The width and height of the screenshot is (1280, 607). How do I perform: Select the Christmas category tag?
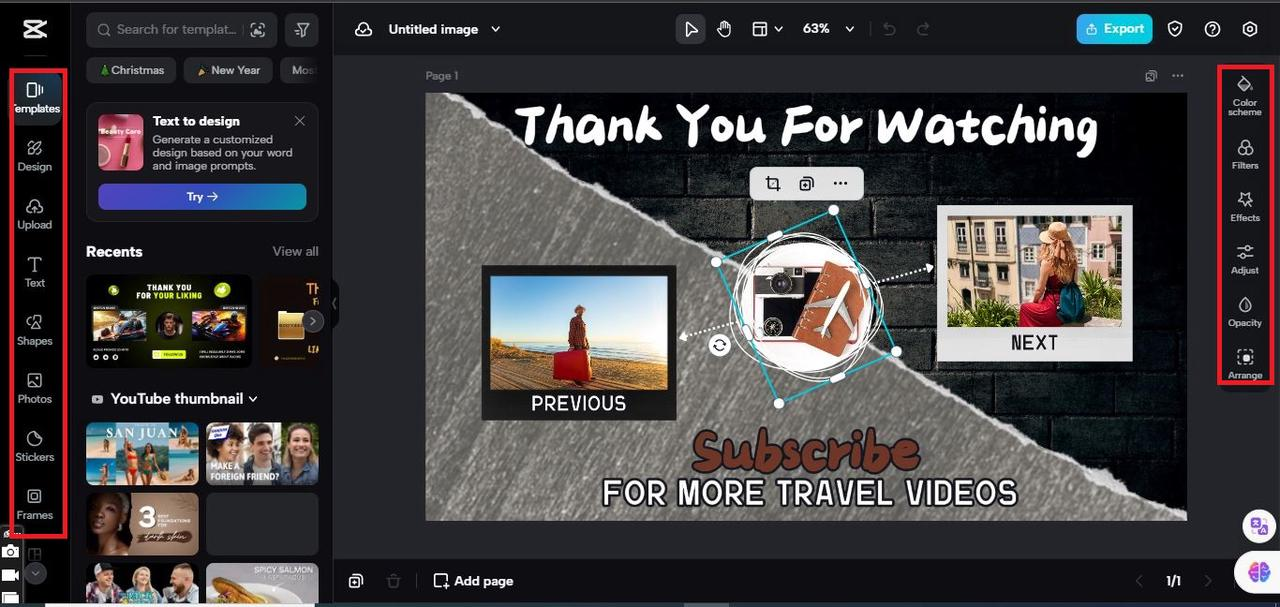point(131,70)
